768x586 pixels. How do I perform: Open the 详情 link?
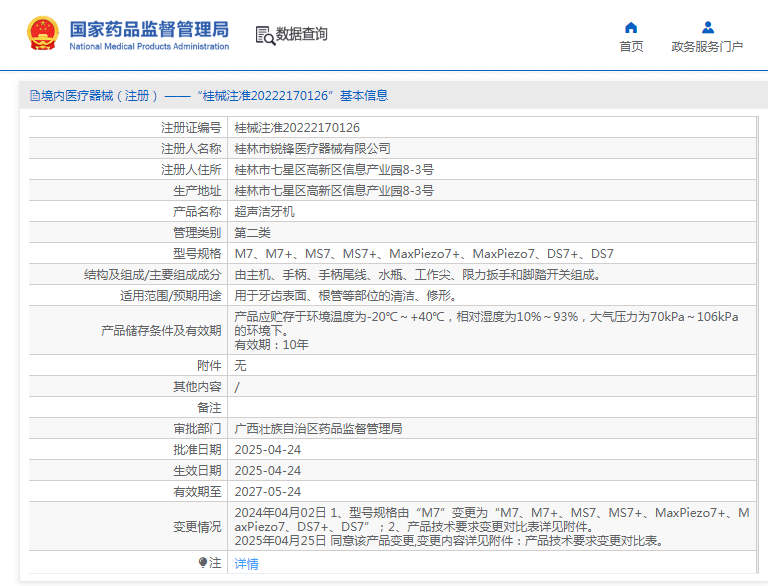[246, 564]
